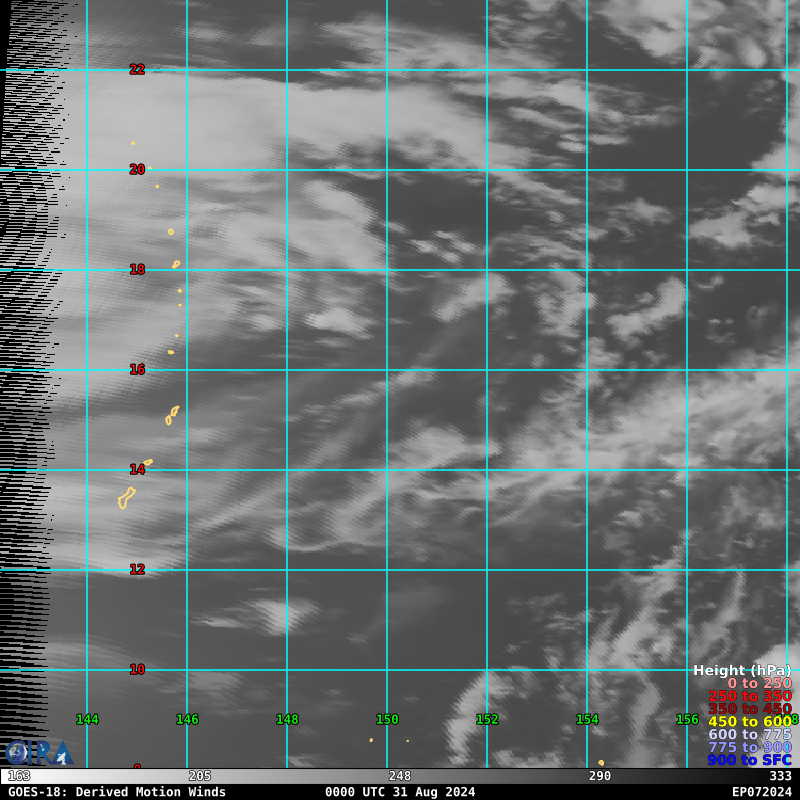Click the '250 to 350' legend entry
Image resolution: width=800 pixels, height=800 pixels.
click(749, 696)
